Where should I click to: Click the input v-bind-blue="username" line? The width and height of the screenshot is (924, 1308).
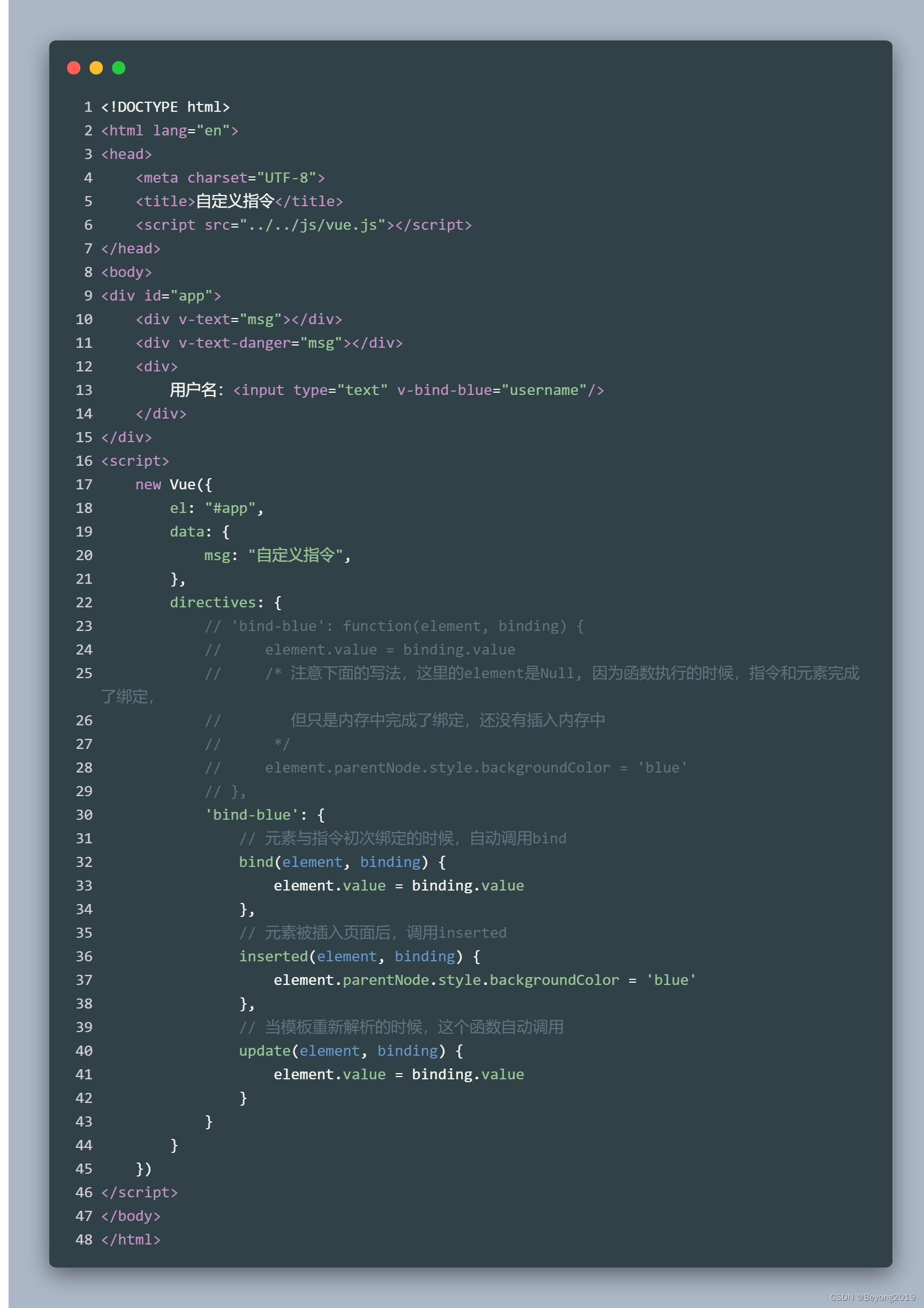tap(387, 390)
